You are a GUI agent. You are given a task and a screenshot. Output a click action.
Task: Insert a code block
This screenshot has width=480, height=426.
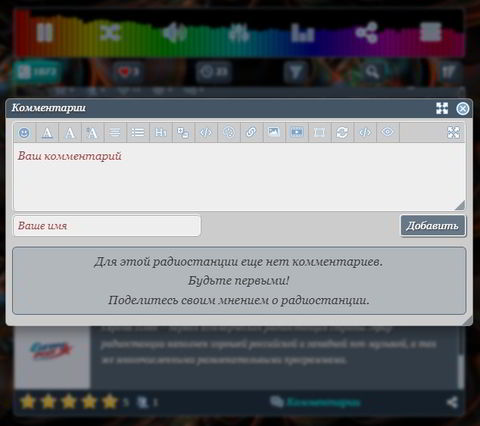[x=206, y=133]
